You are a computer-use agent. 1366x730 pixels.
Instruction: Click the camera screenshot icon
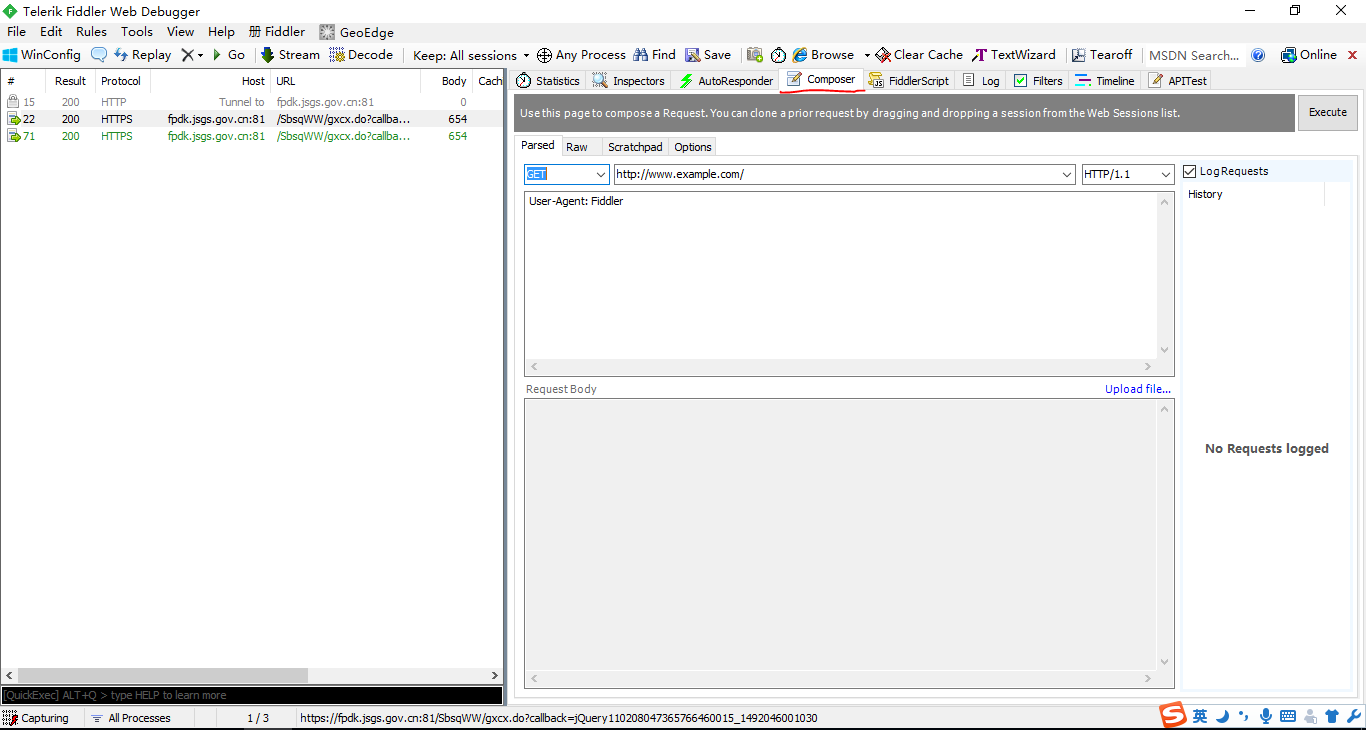pyautogui.click(x=755, y=55)
